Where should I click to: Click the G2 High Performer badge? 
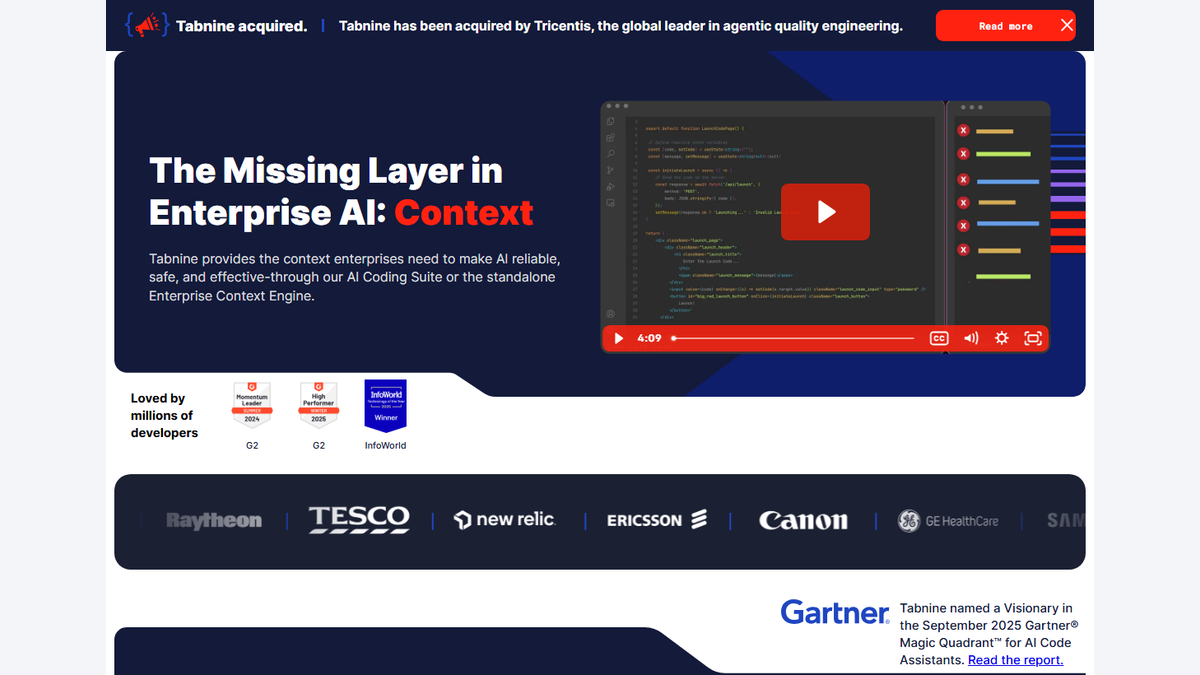click(x=318, y=406)
